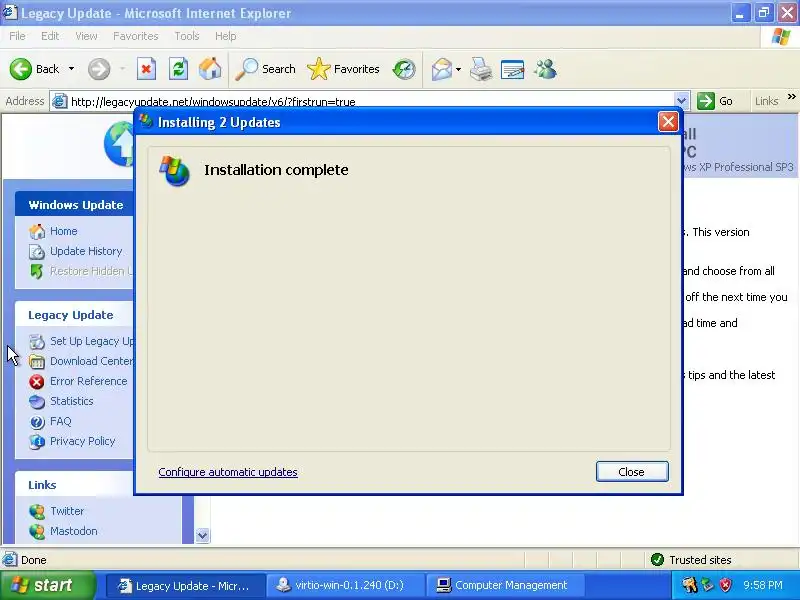Open the Edit menu
The width and height of the screenshot is (800, 600).
50,36
